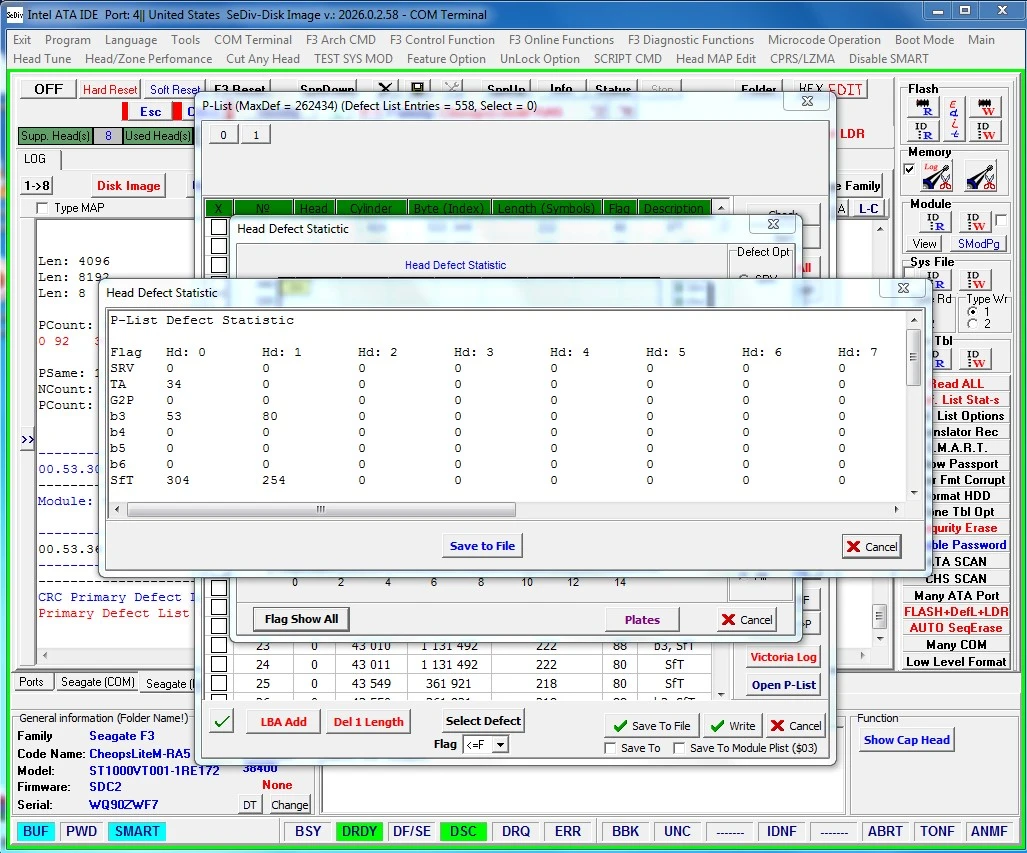Toggle the Type MAP checkbox
This screenshot has width=1027, height=853.
[x=43, y=208]
